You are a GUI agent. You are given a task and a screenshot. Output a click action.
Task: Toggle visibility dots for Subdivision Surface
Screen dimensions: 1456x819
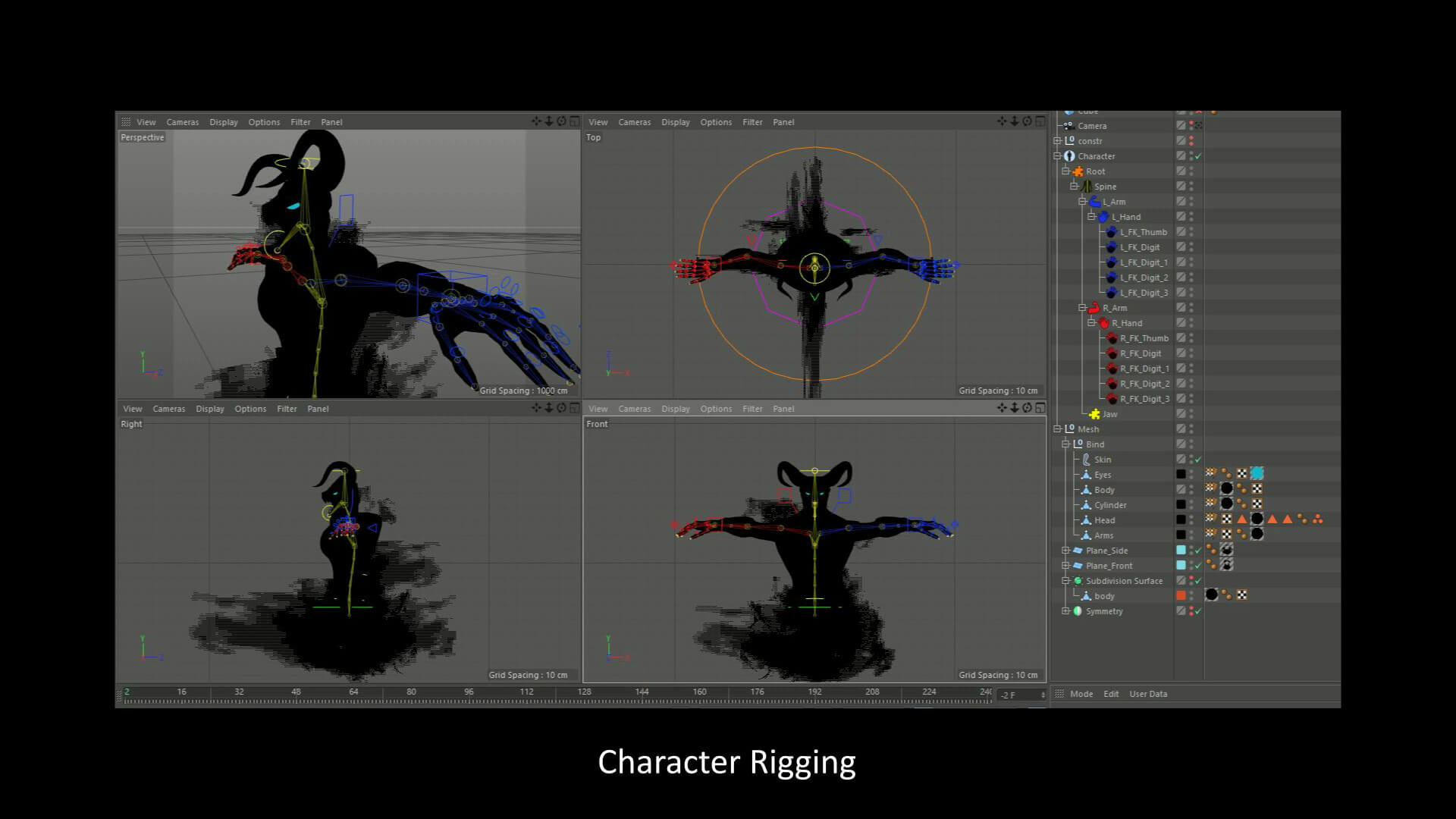point(1191,581)
